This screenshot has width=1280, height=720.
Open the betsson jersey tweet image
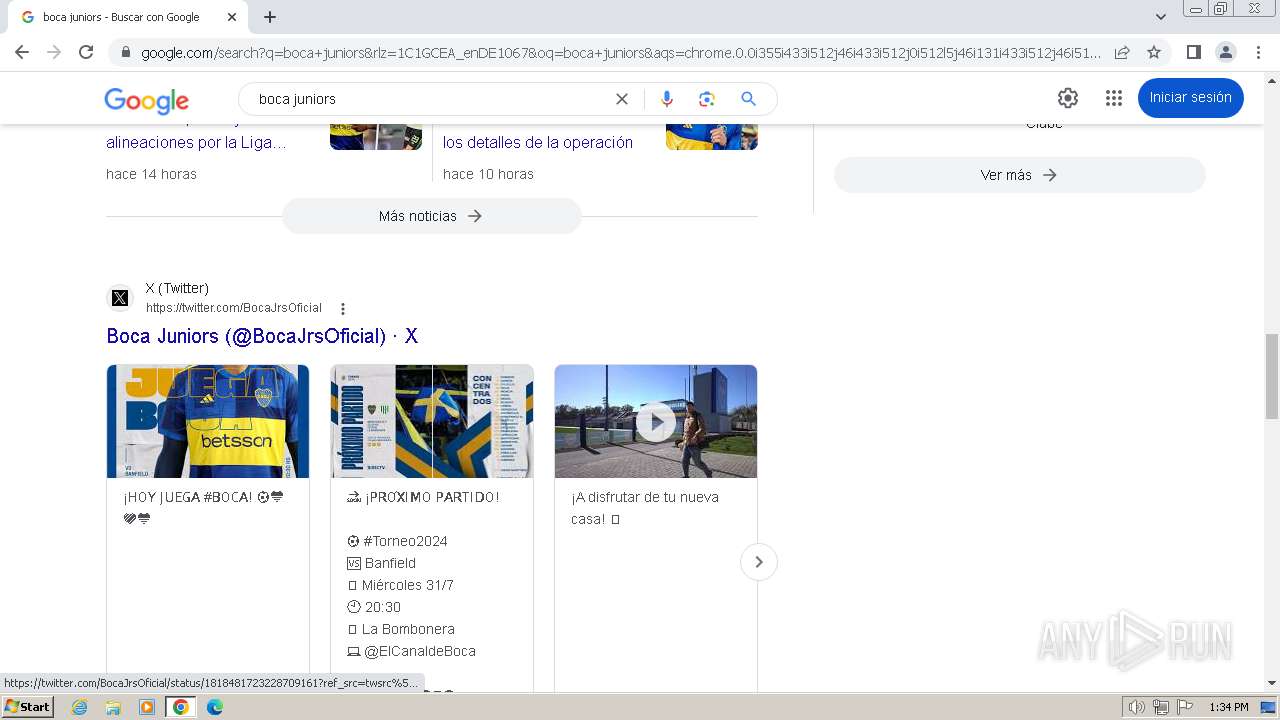click(x=208, y=421)
